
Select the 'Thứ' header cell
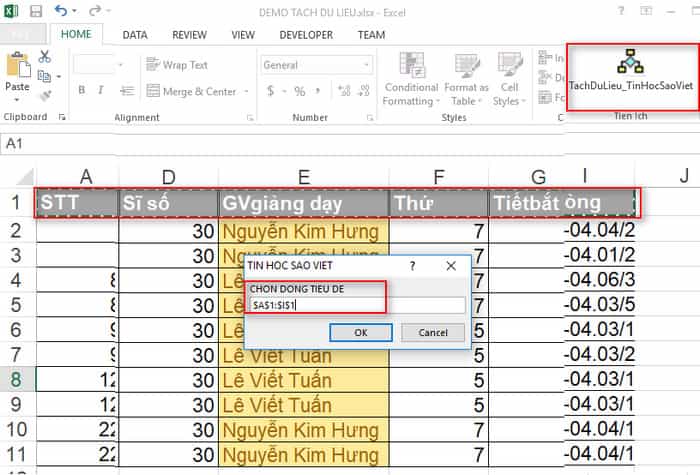[x=439, y=204]
